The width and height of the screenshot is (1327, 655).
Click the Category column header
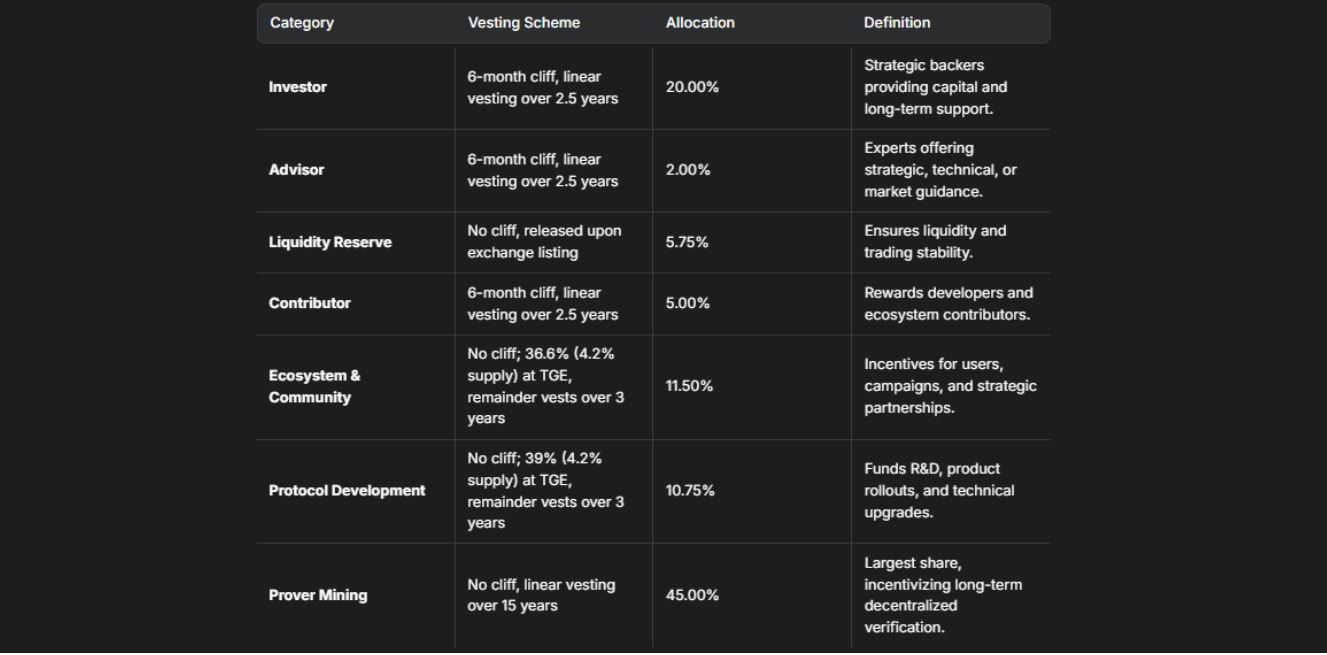tap(302, 23)
